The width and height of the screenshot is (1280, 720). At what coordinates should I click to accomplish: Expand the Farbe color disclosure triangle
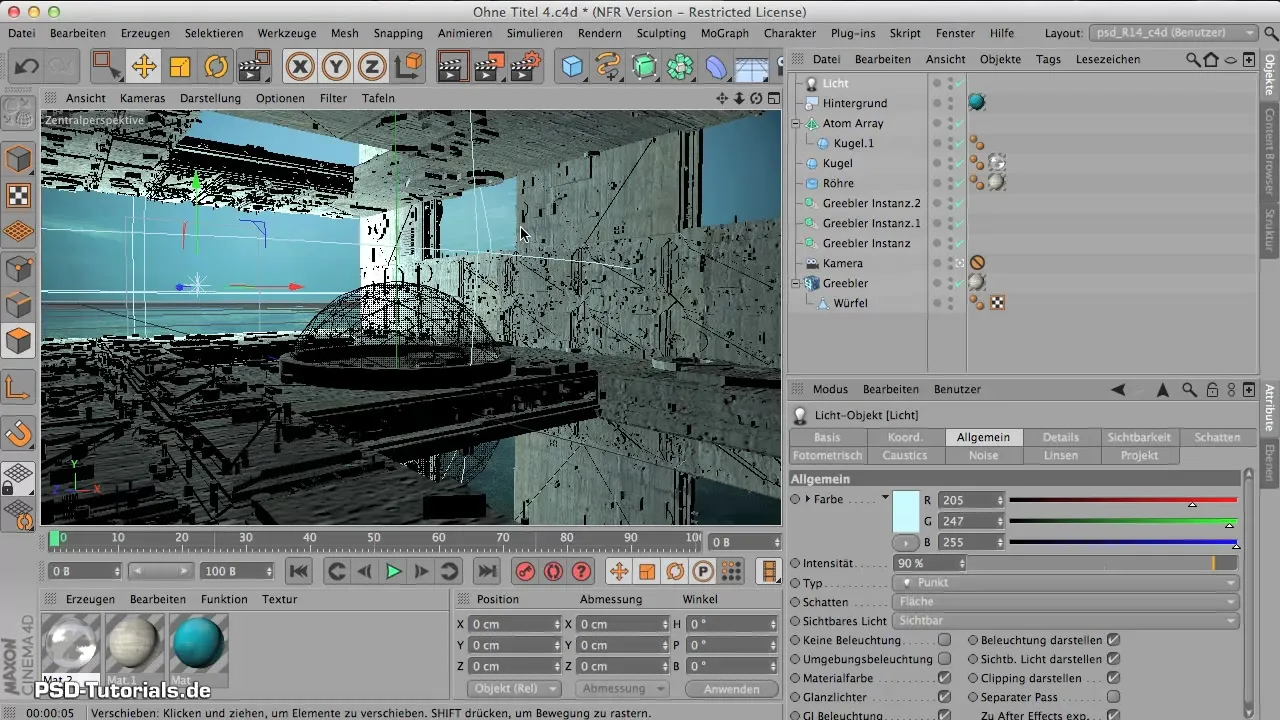pyautogui.click(x=808, y=498)
